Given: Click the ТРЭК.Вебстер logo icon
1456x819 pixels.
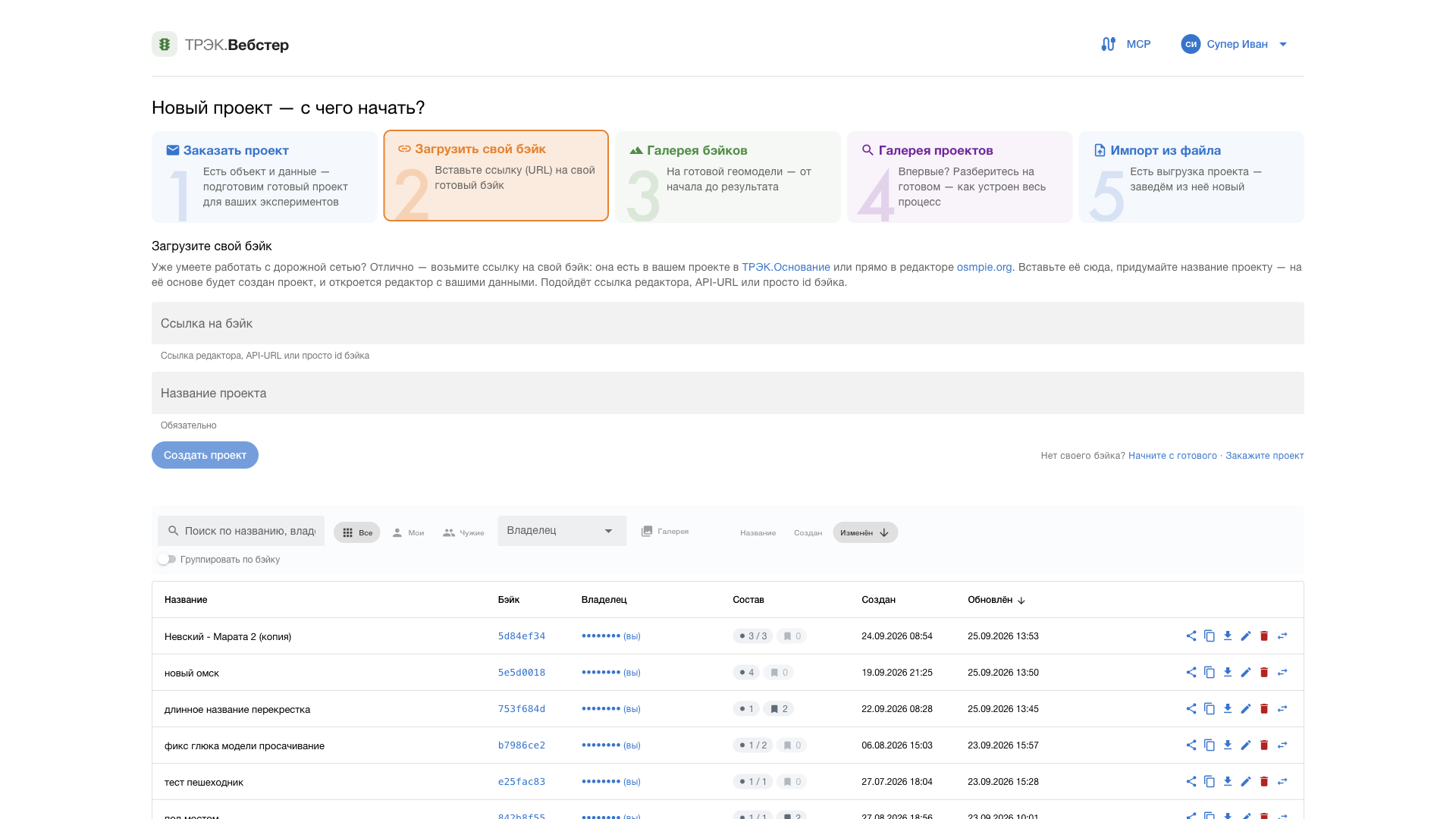Looking at the screenshot, I should (165, 44).
